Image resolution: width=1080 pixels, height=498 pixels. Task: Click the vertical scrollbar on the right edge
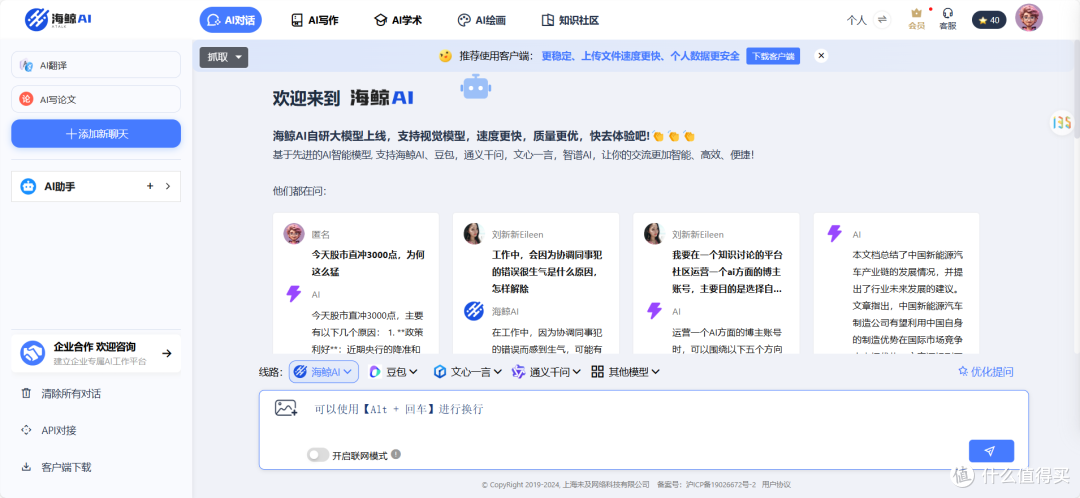pyautogui.click(x=1076, y=90)
